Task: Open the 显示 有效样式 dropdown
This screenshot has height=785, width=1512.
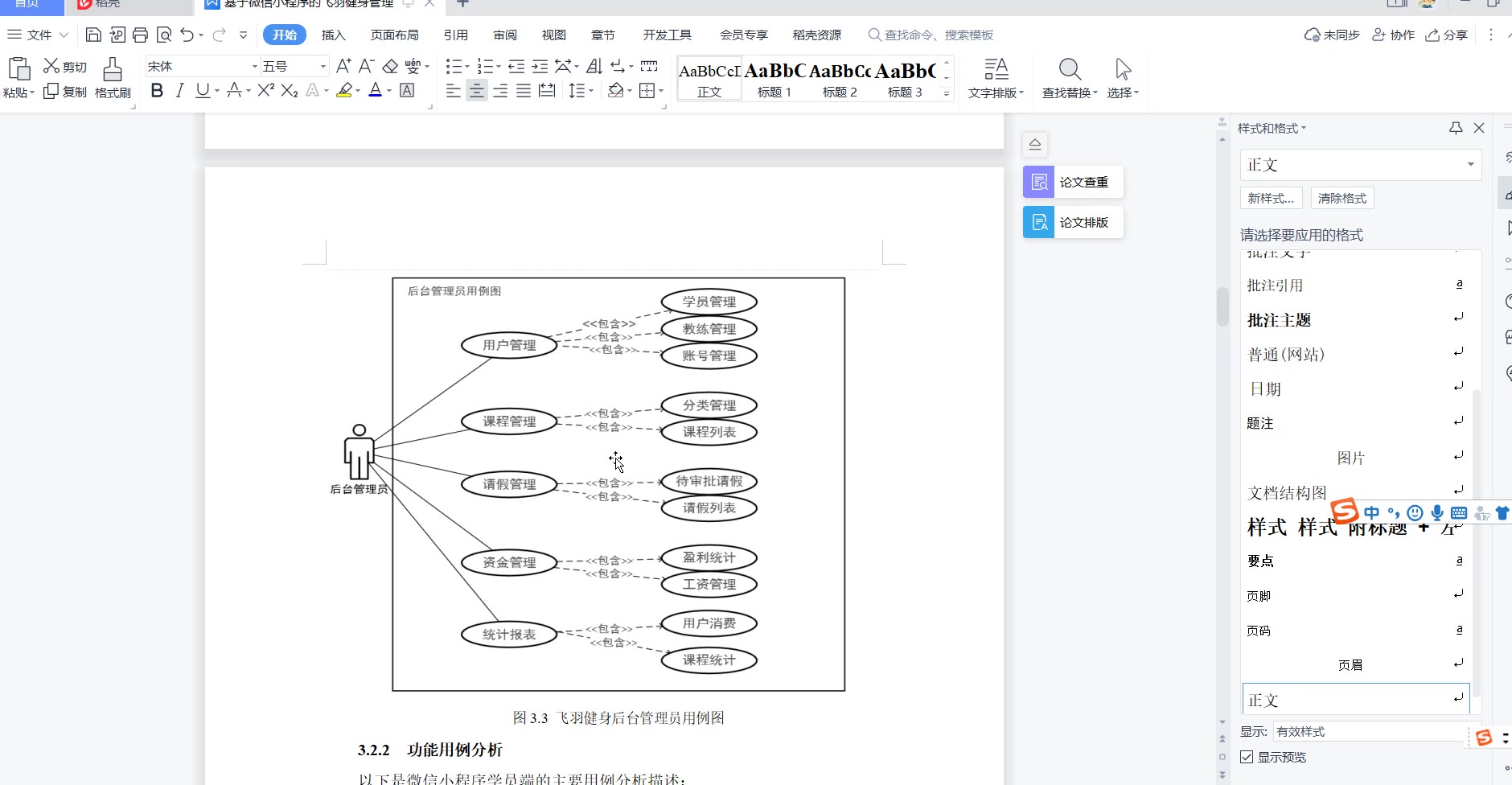Action: pos(1373,731)
